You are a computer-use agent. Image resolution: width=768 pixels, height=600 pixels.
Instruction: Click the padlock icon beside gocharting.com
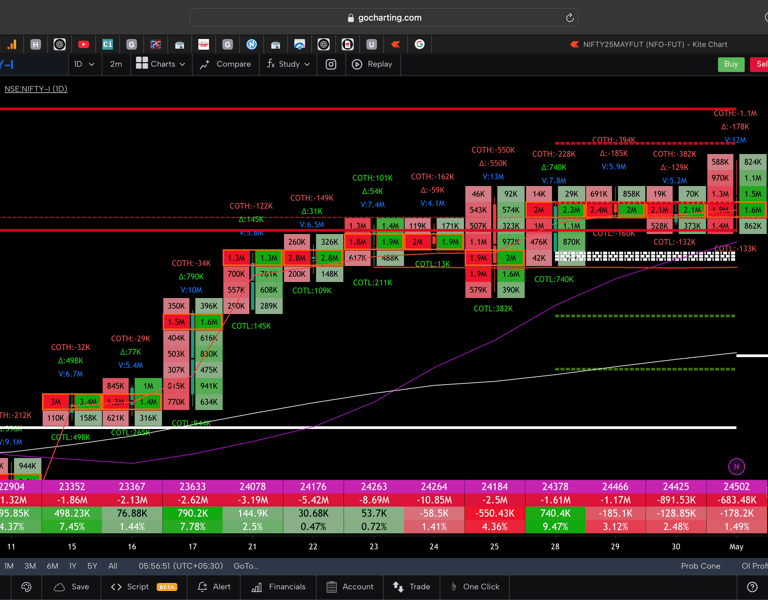point(351,18)
